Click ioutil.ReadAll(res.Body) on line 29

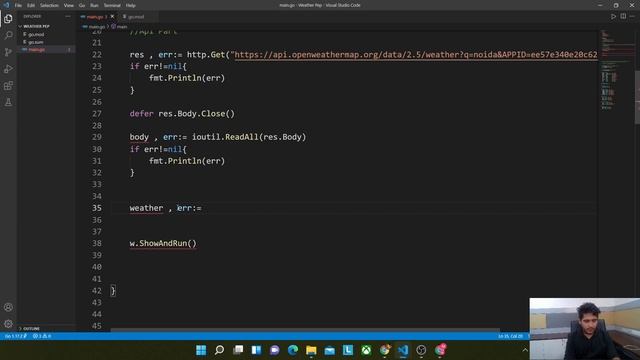tap(249, 137)
